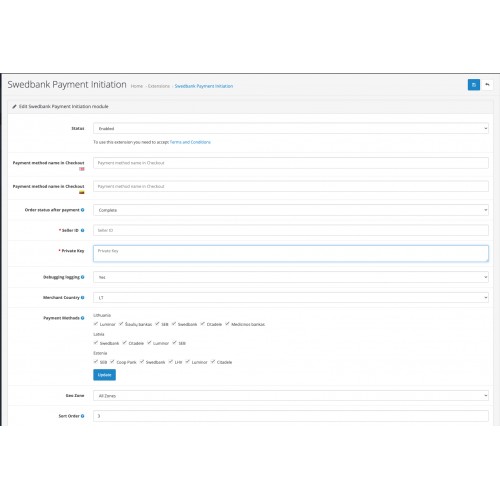Open the Status dropdown showing Enabled
The image size is (500, 500).
pyautogui.click(x=291, y=128)
